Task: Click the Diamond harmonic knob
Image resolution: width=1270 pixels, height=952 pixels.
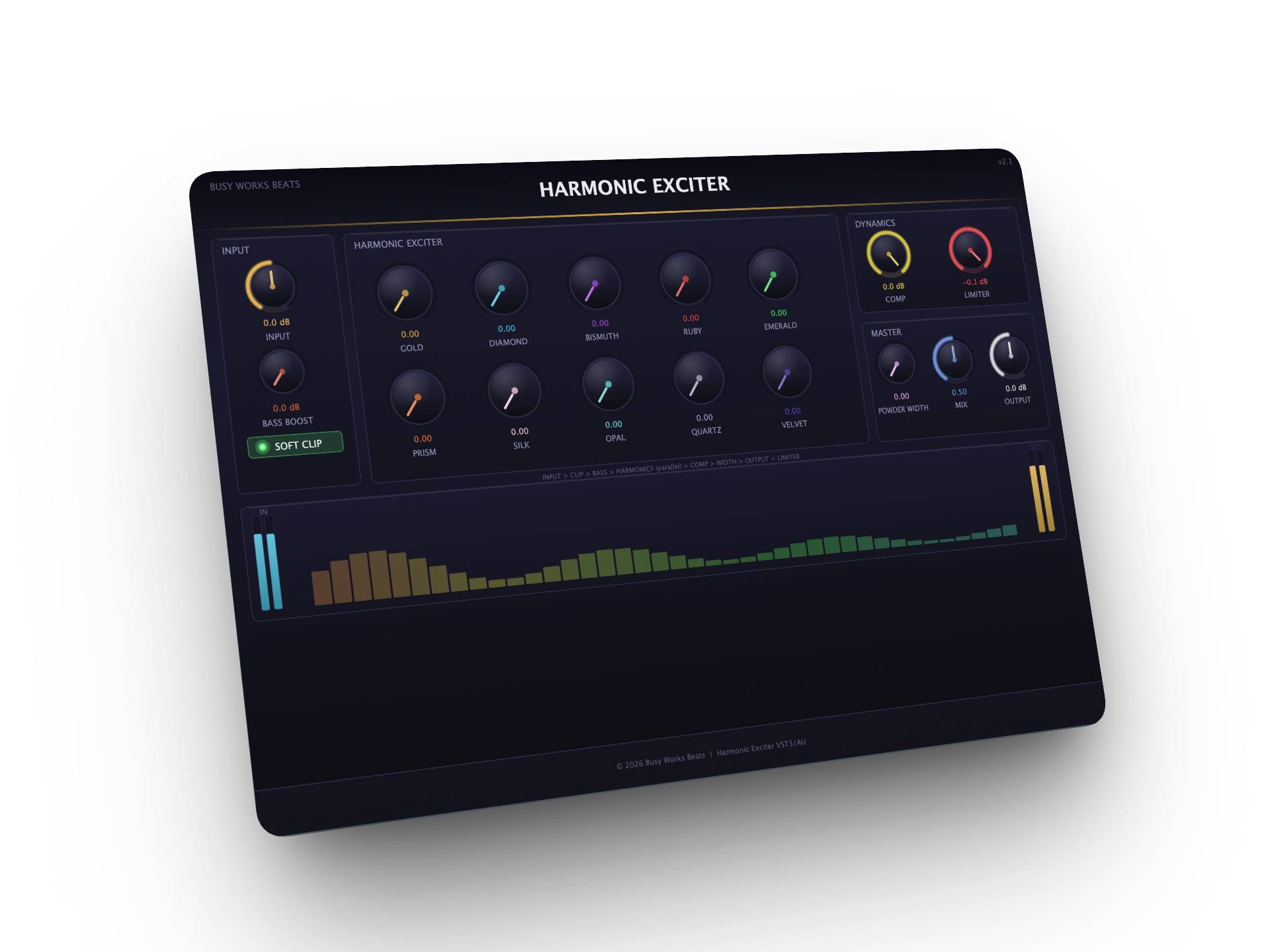Action: click(x=501, y=289)
